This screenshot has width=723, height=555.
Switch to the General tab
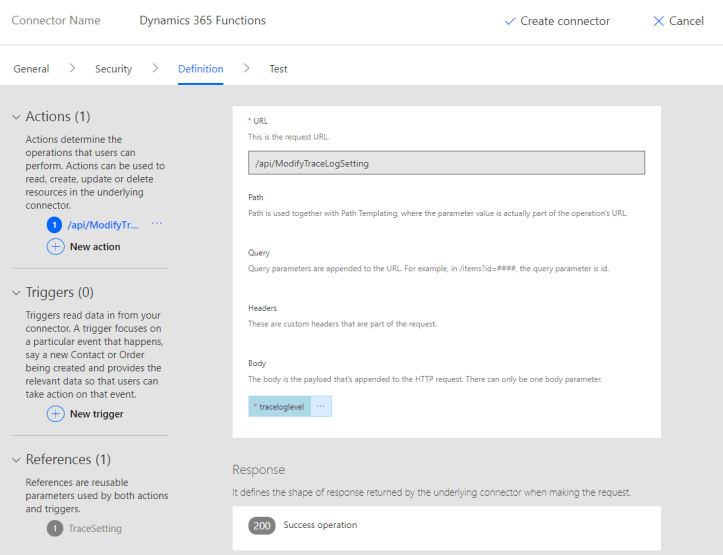tap(31, 69)
